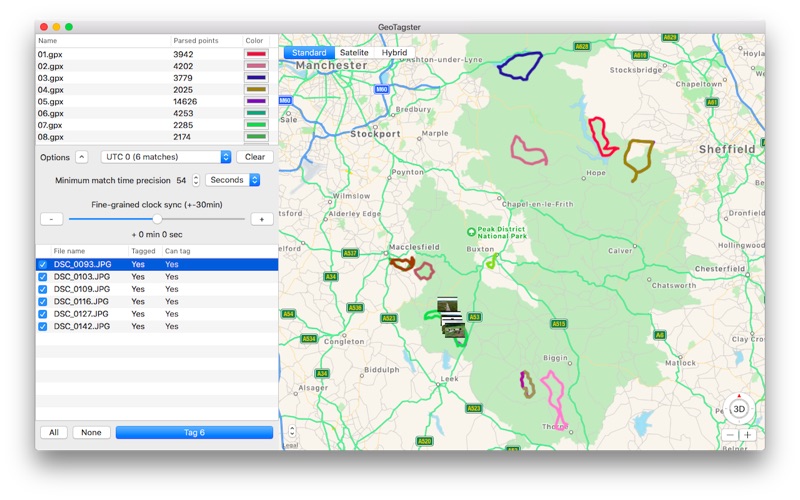Uncheck the DSC_0116.JPG checkbox
The height and width of the screenshot is (500, 800).
tap(43, 302)
